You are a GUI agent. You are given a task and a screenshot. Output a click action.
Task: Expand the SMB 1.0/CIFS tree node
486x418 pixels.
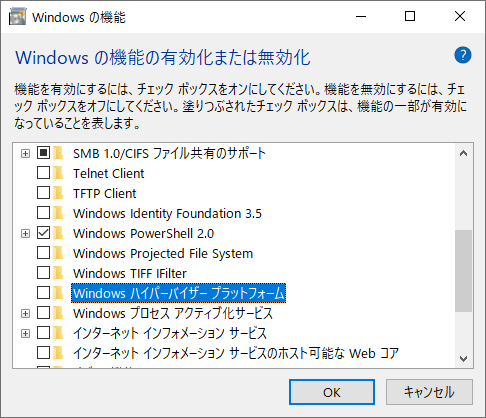[x=25, y=154]
